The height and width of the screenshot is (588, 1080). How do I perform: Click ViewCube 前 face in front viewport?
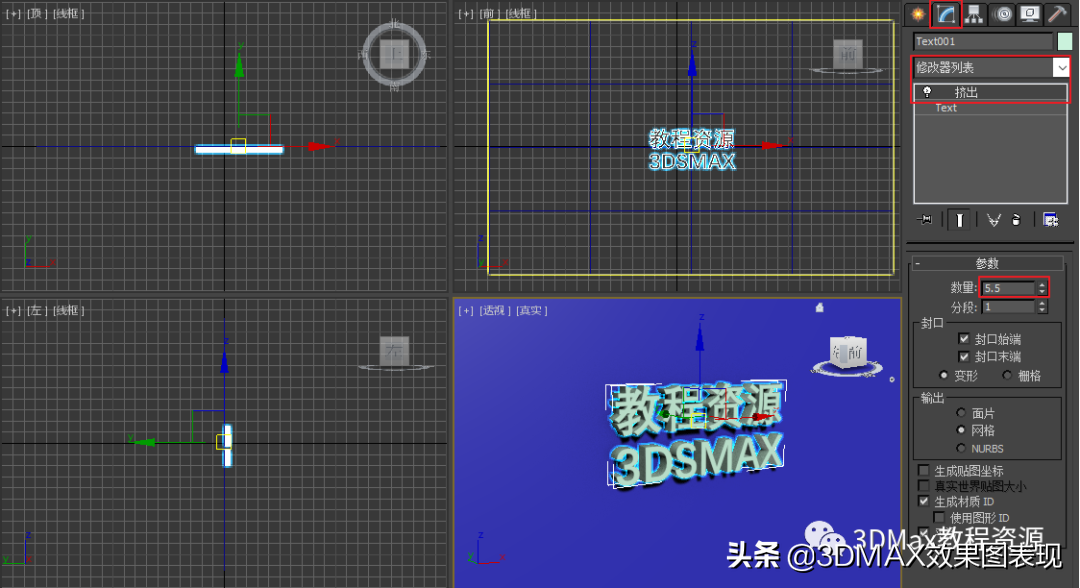(848, 54)
